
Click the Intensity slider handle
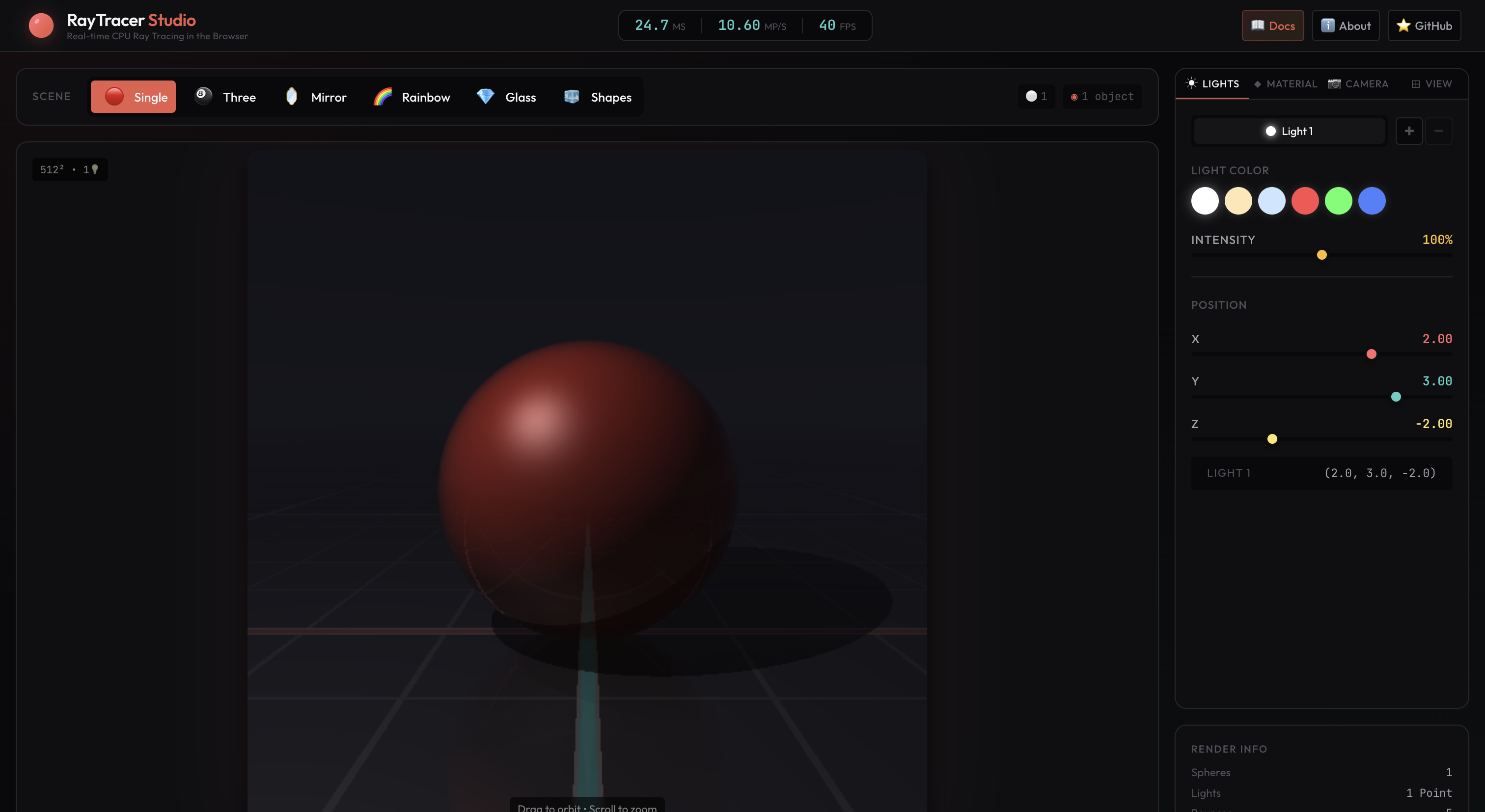point(1322,255)
